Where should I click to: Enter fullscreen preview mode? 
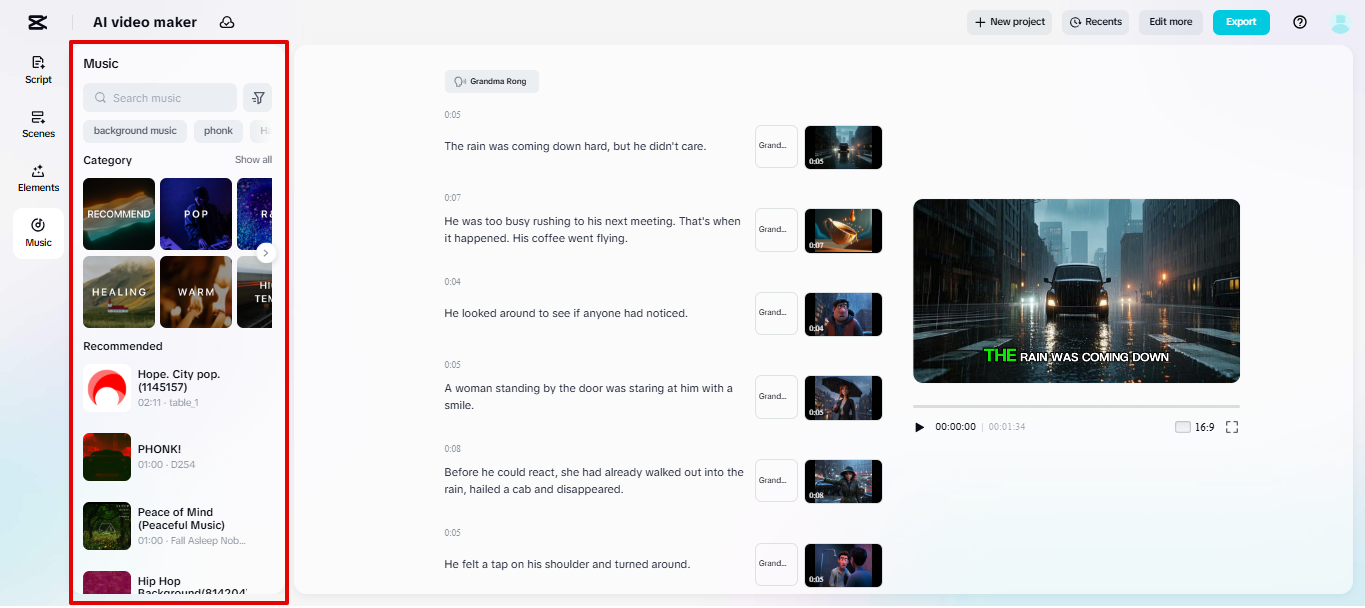tap(1232, 427)
